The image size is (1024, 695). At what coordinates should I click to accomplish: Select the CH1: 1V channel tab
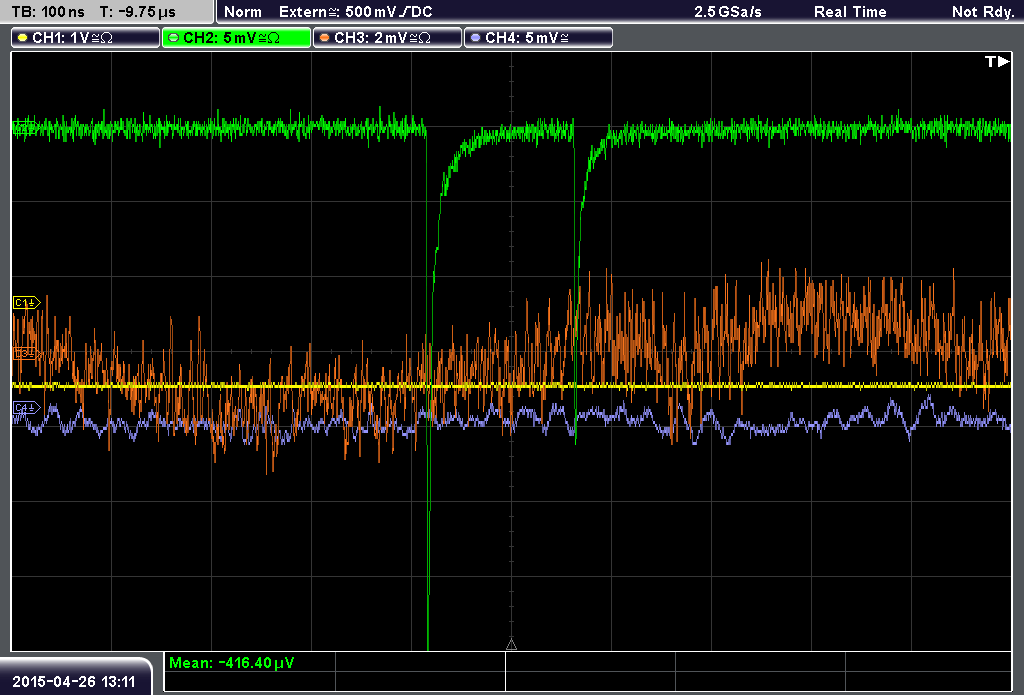click(86, 38)
